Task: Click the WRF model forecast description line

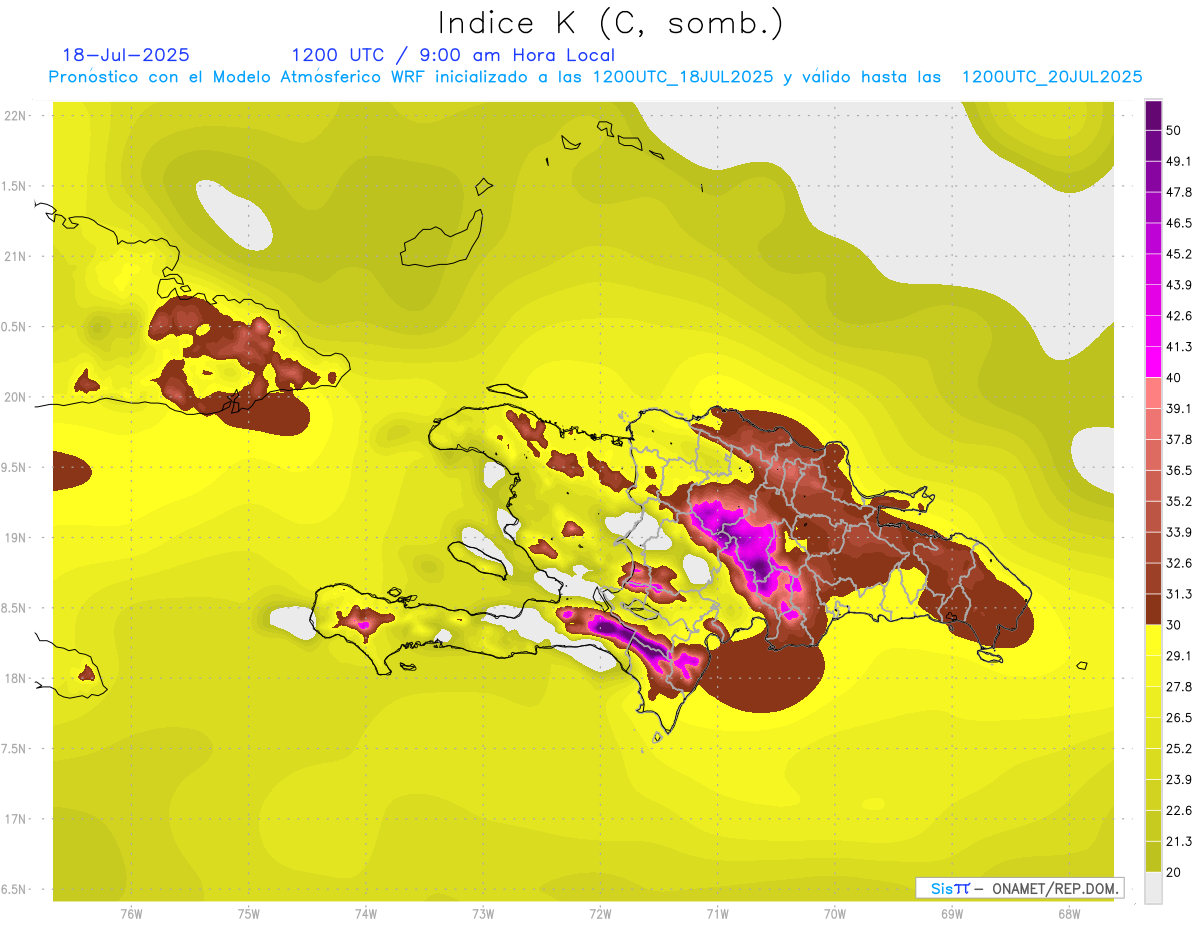Action: tap(595, 77)
